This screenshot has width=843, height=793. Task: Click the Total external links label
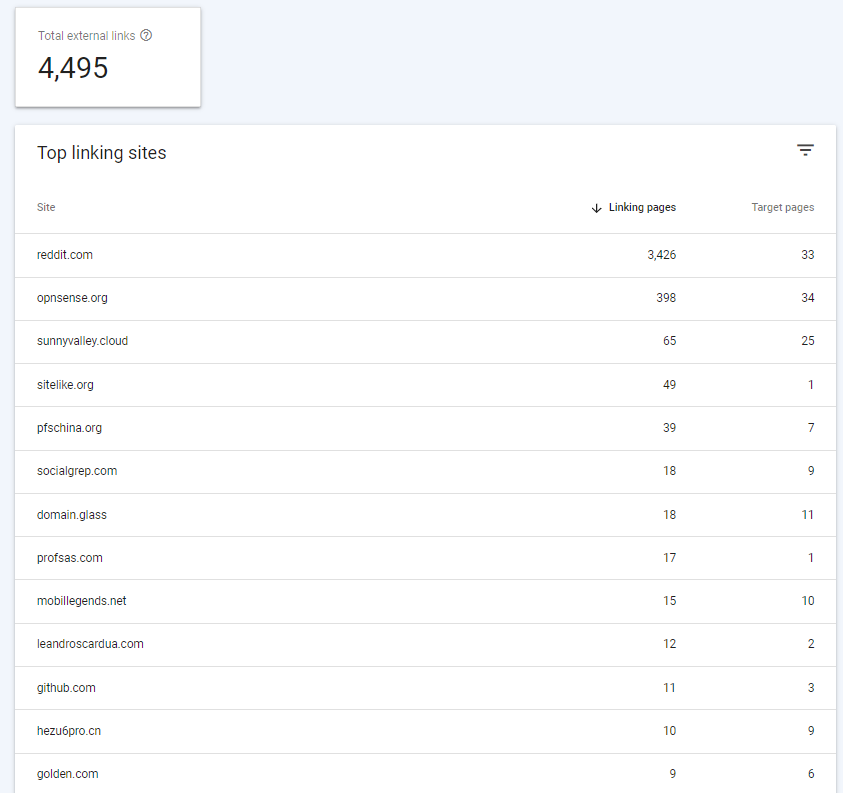pos(87,36)
